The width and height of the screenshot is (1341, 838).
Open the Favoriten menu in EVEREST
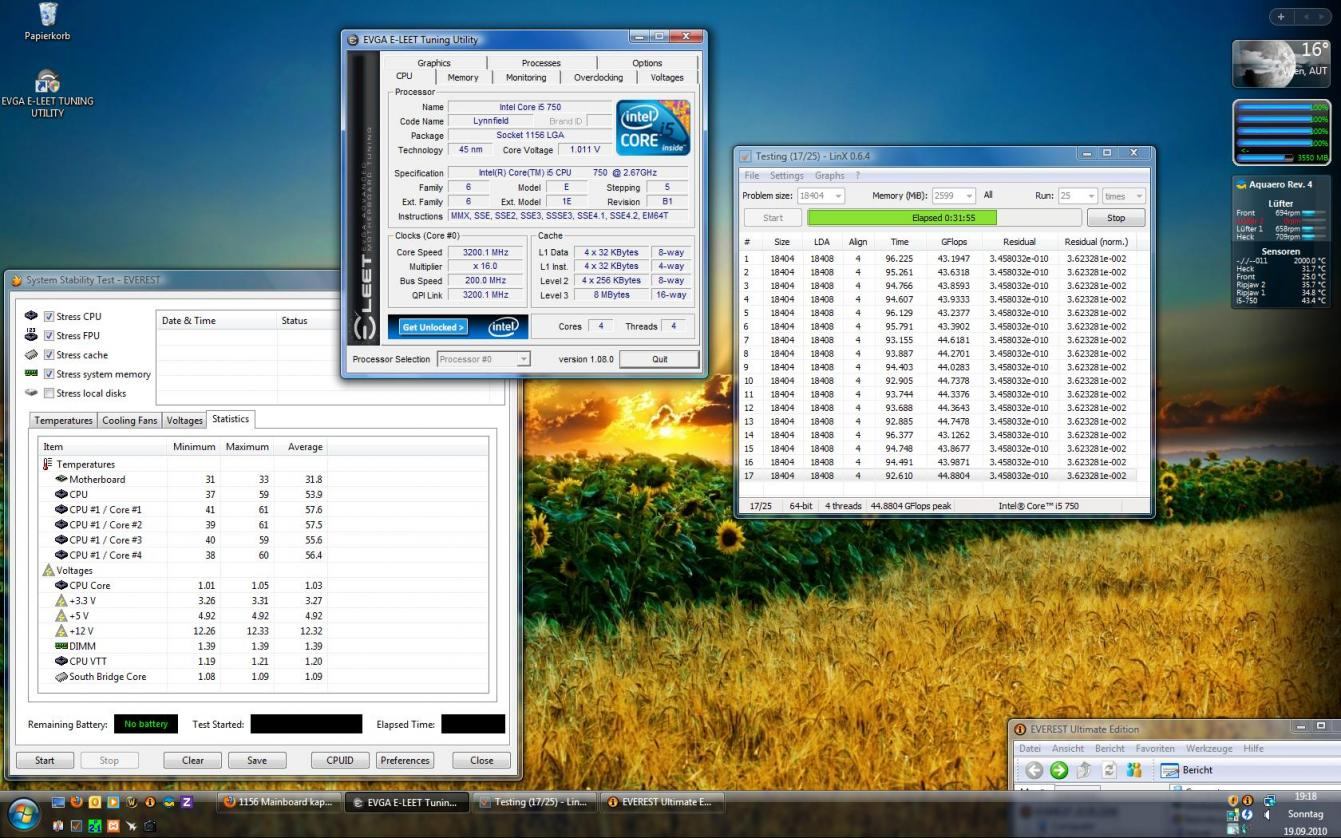pos(1155,748)
